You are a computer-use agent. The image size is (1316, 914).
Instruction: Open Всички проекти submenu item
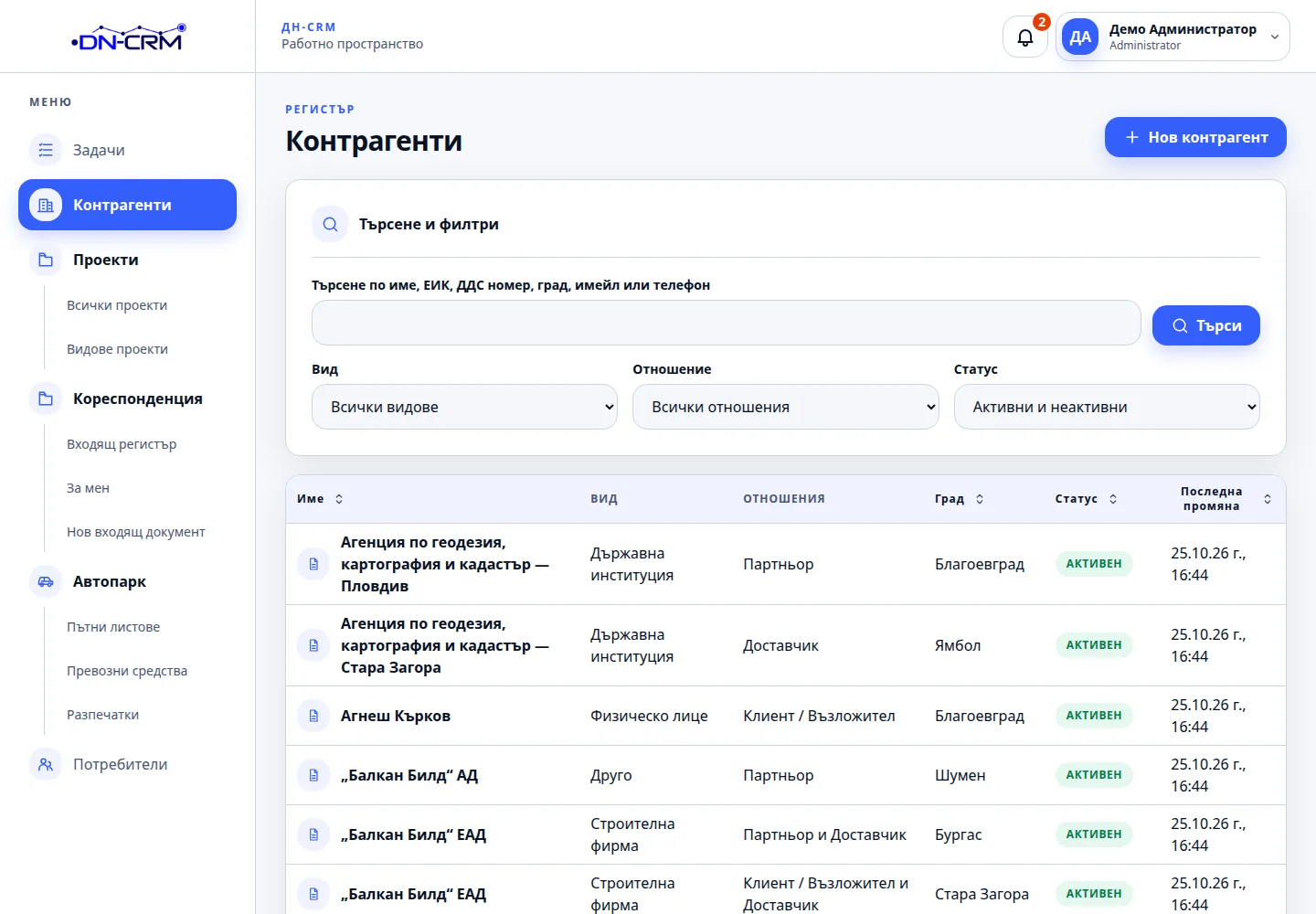pyautogui.click(x=117, y=305)
